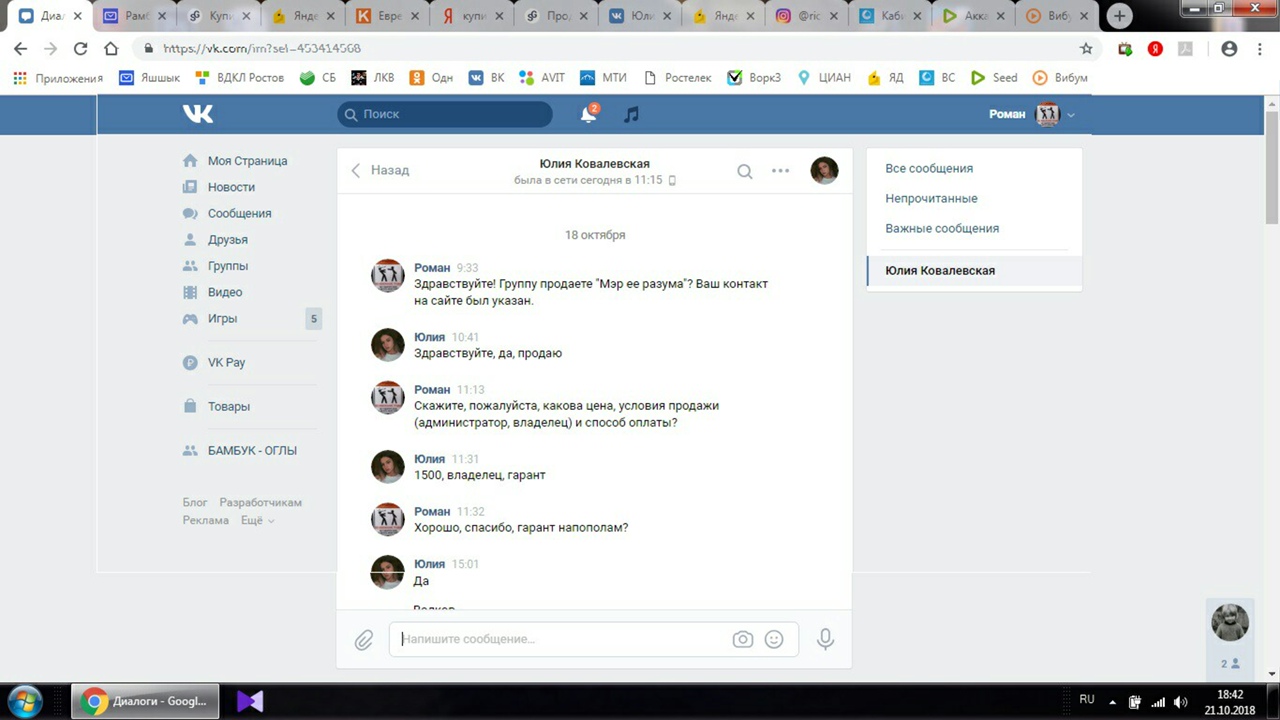The height and width of the screenshot is (720, 1280).
Task: Open the music player icon
Action: (631, 115)
